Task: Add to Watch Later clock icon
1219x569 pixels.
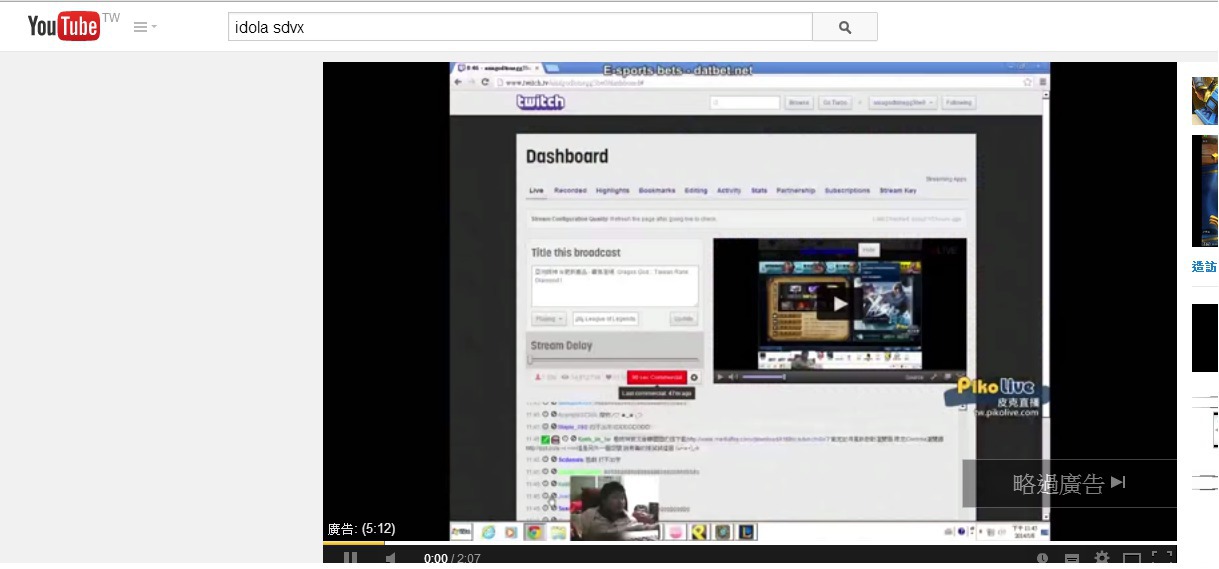Action: (1043, 558)
